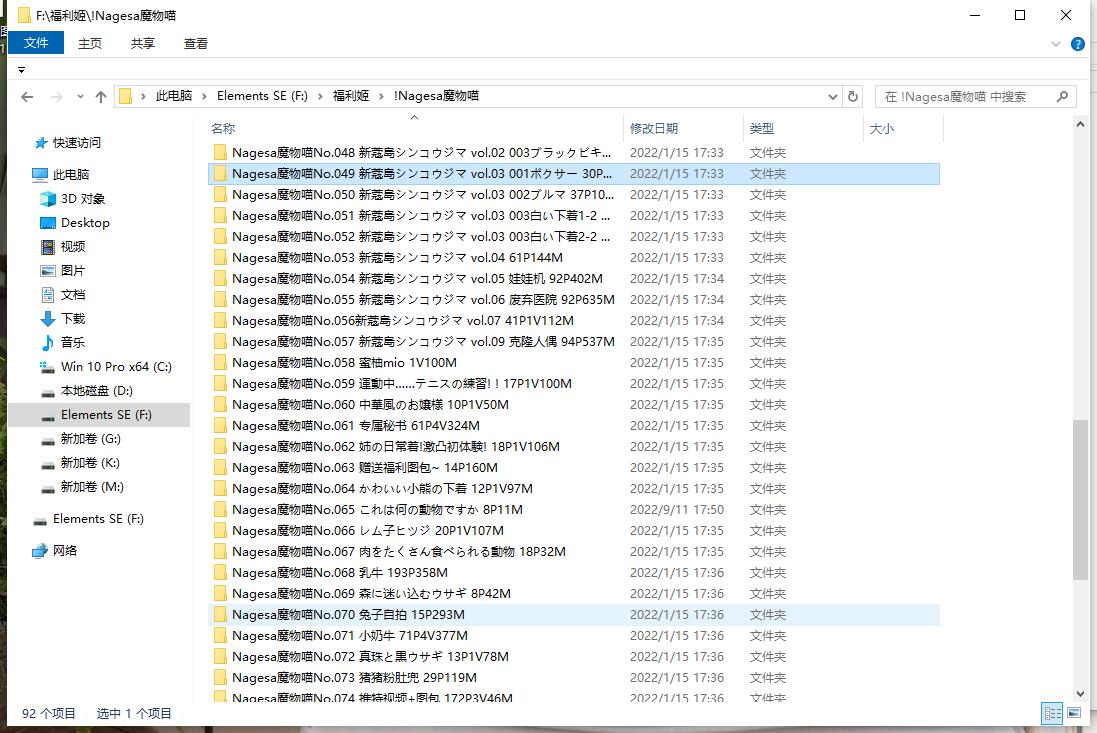
Task: Open 视频 in the sidebar
Action: pos(63,246)
